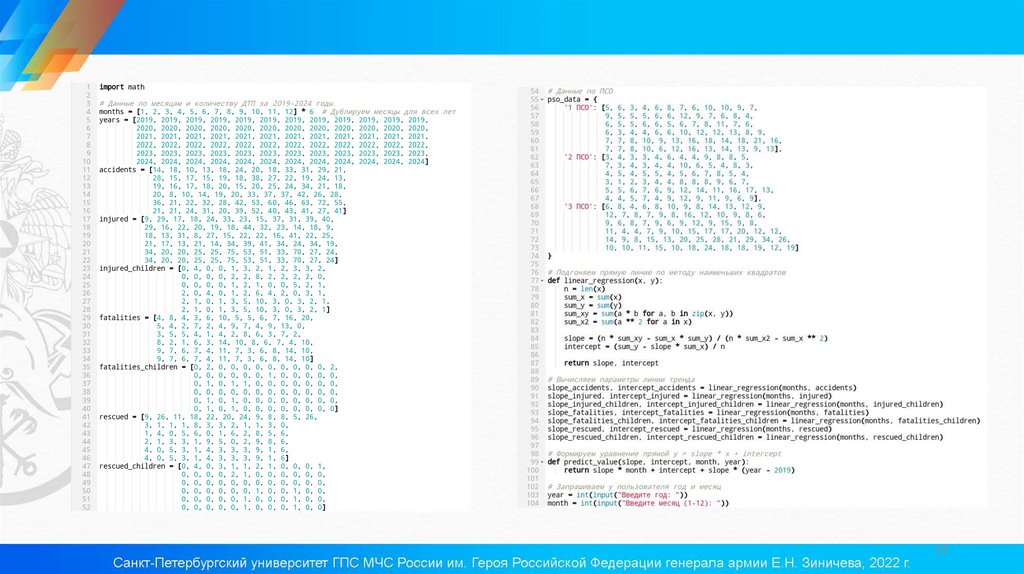The width and height of the screenshot is (1024, 574).
Task: Click the 'n = len(x)' line
Action: (584, 289)
